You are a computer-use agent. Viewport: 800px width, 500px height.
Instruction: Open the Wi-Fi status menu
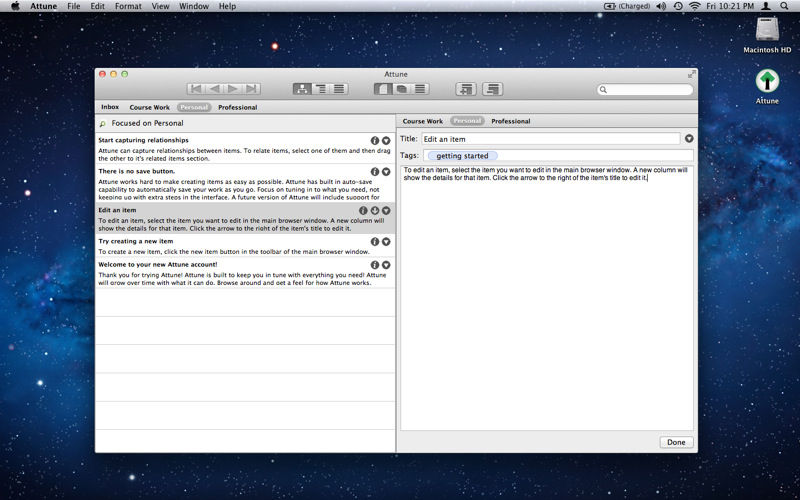click(x=694, y=6)
